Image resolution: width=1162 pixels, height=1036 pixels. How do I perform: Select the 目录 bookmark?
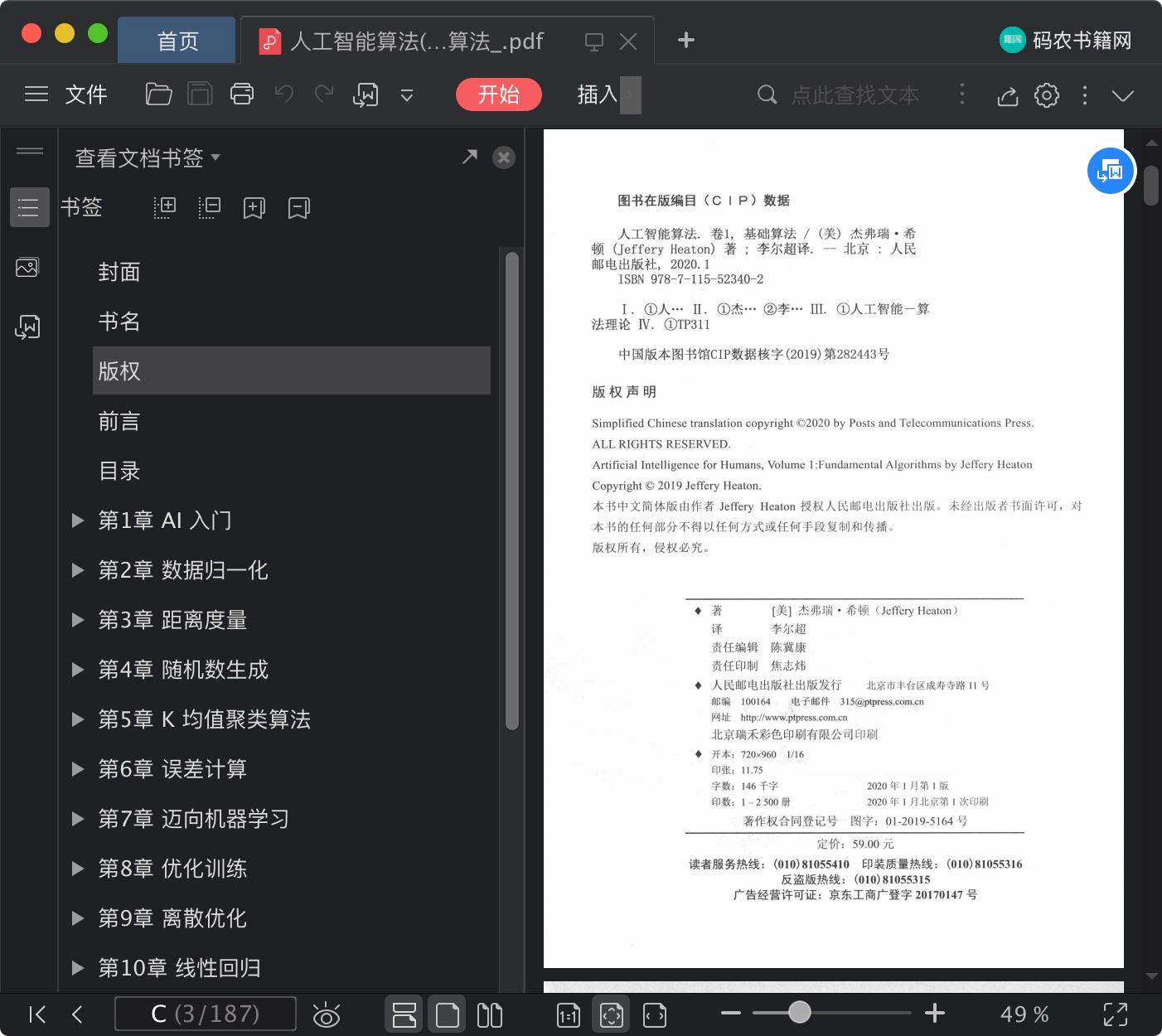(119, 471)
